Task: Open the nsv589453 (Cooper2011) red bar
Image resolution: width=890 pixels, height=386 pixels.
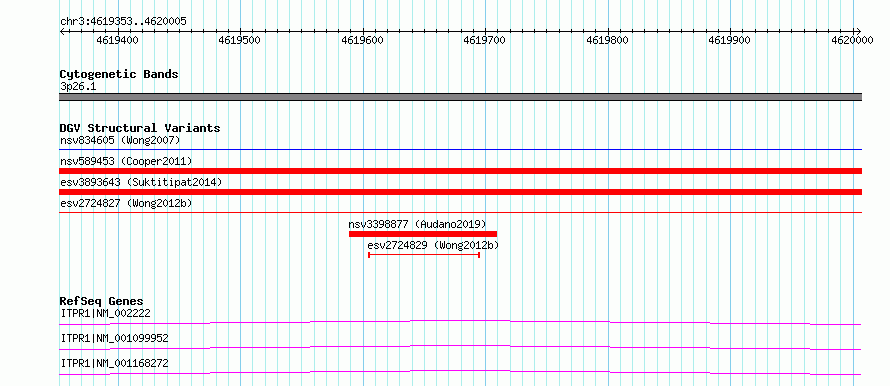Action: 460,171
